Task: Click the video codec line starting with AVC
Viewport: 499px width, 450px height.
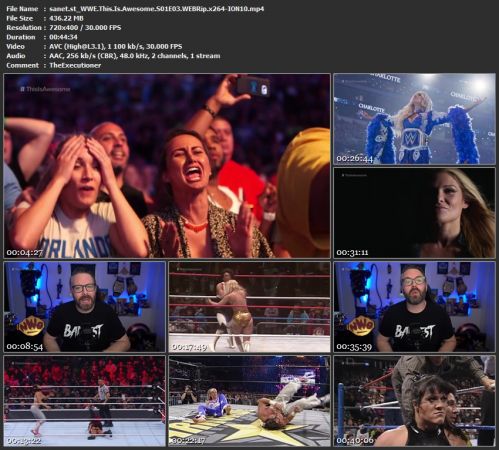Action: tap(116, 46)
